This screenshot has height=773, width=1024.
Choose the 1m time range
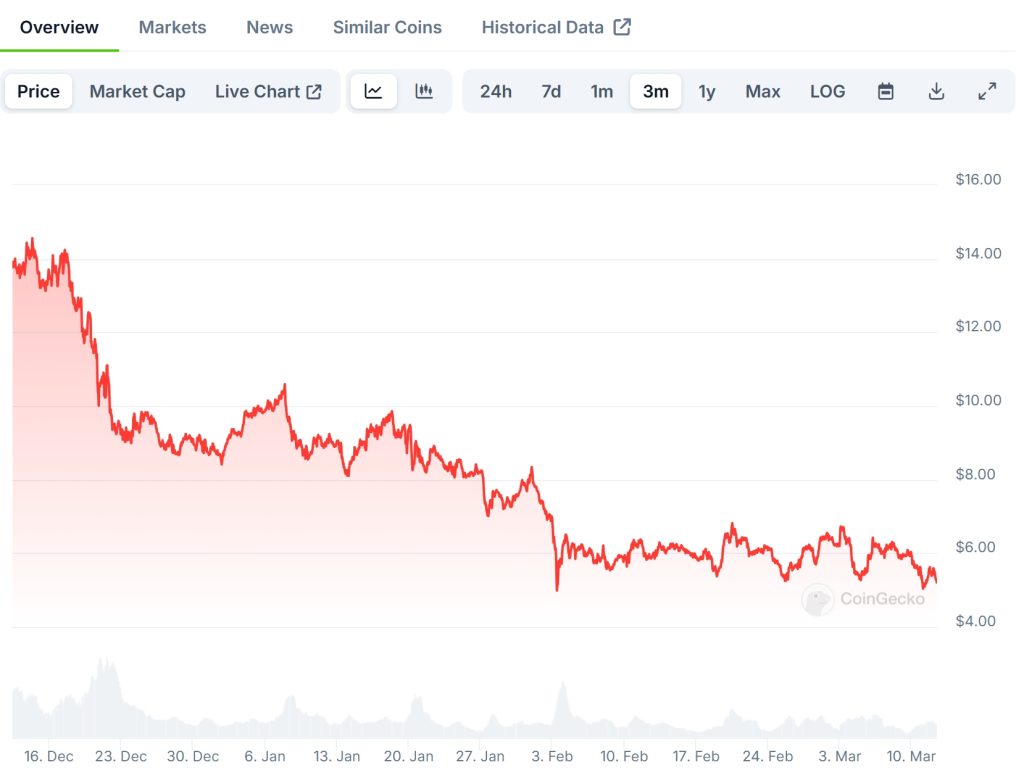tap(601, 91)
